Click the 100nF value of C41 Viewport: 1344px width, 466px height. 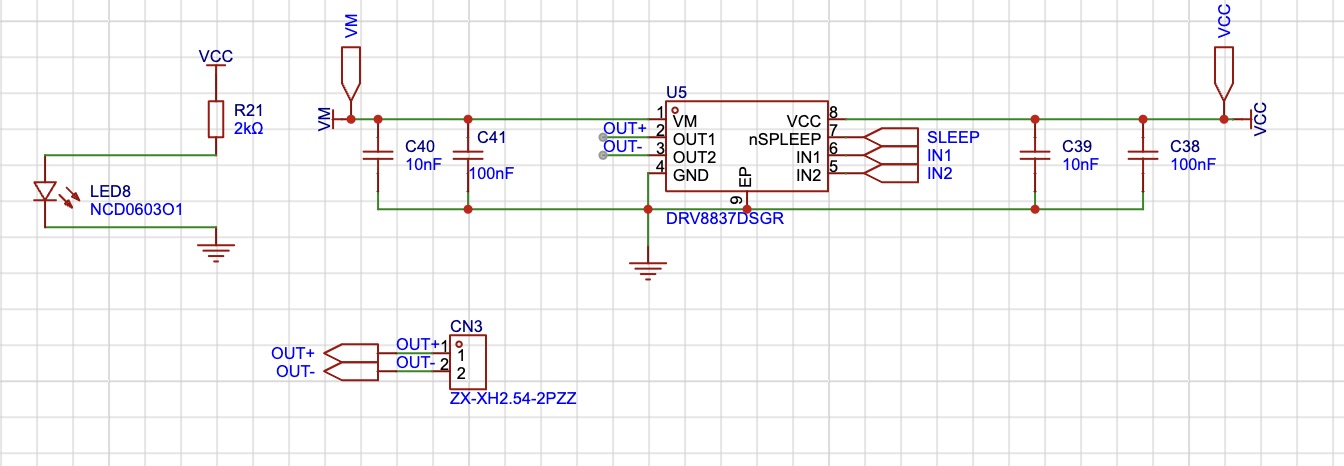click(x=491, y=173)
